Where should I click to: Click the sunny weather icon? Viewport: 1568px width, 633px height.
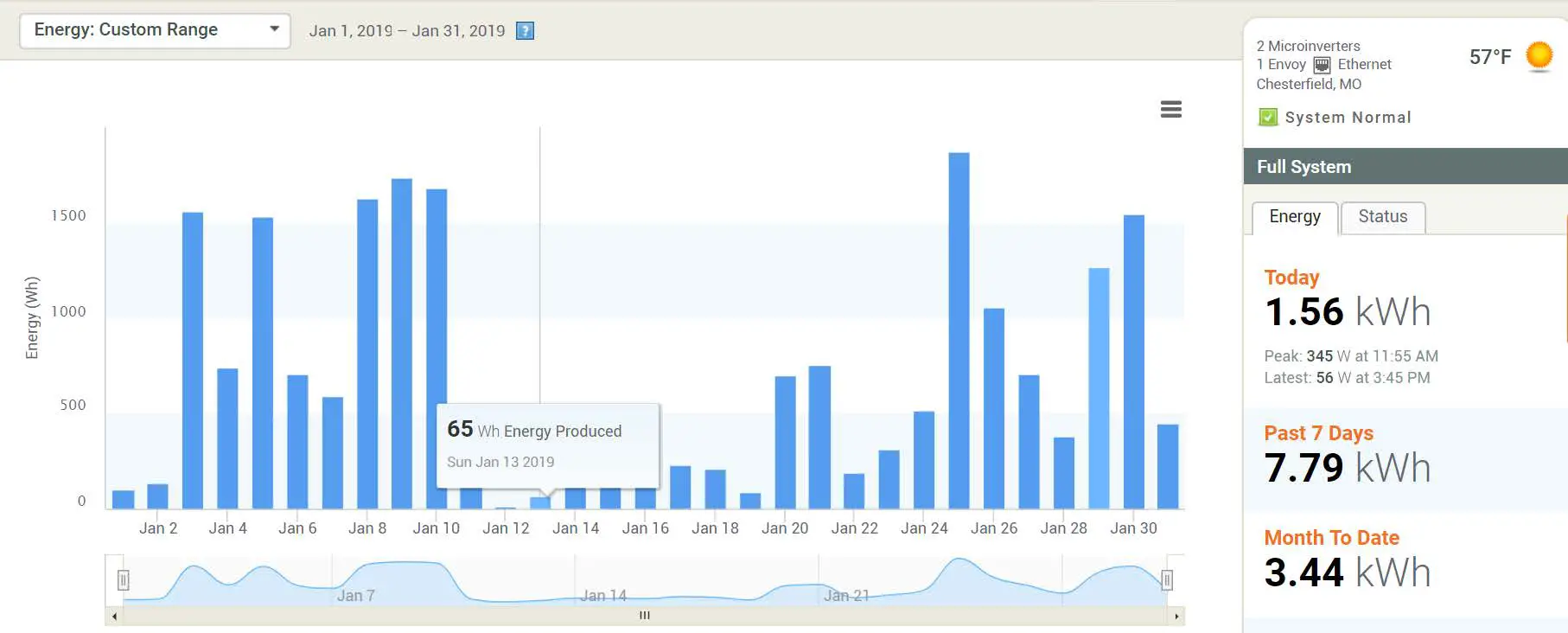point(1539,56)
